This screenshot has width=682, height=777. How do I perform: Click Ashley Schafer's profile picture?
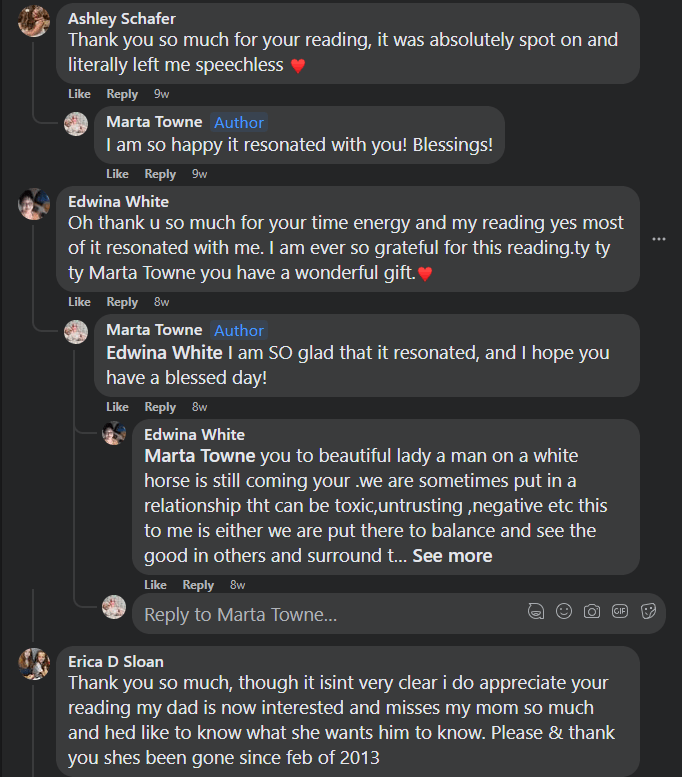tap(34, 20)
